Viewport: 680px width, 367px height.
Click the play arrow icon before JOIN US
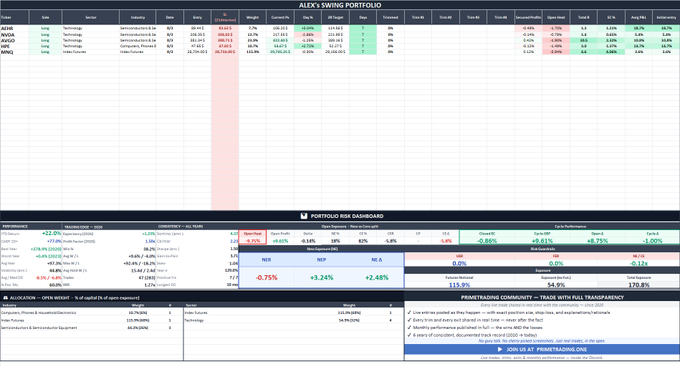coord(500,349)
